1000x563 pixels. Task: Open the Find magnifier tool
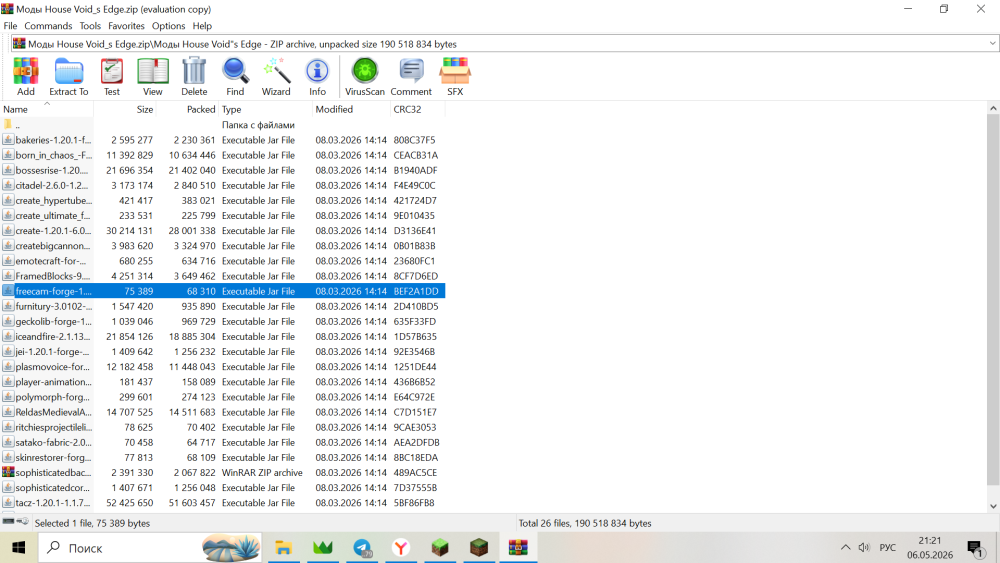coord(235,77)
